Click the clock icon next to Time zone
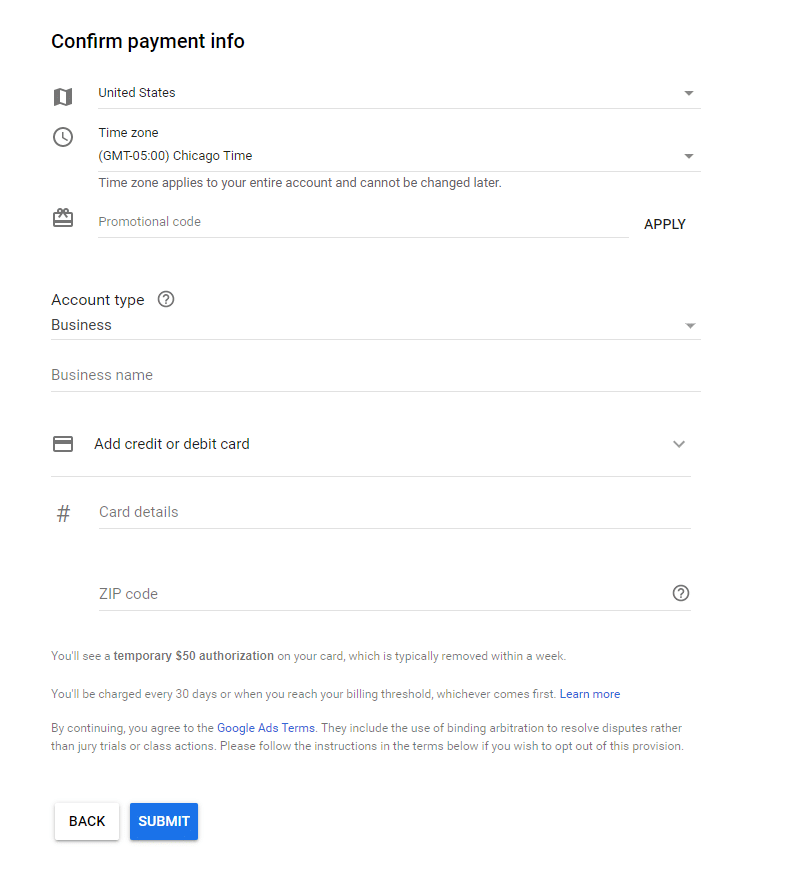This screenshot has width=796, height=872. click(x=63, y=137)
